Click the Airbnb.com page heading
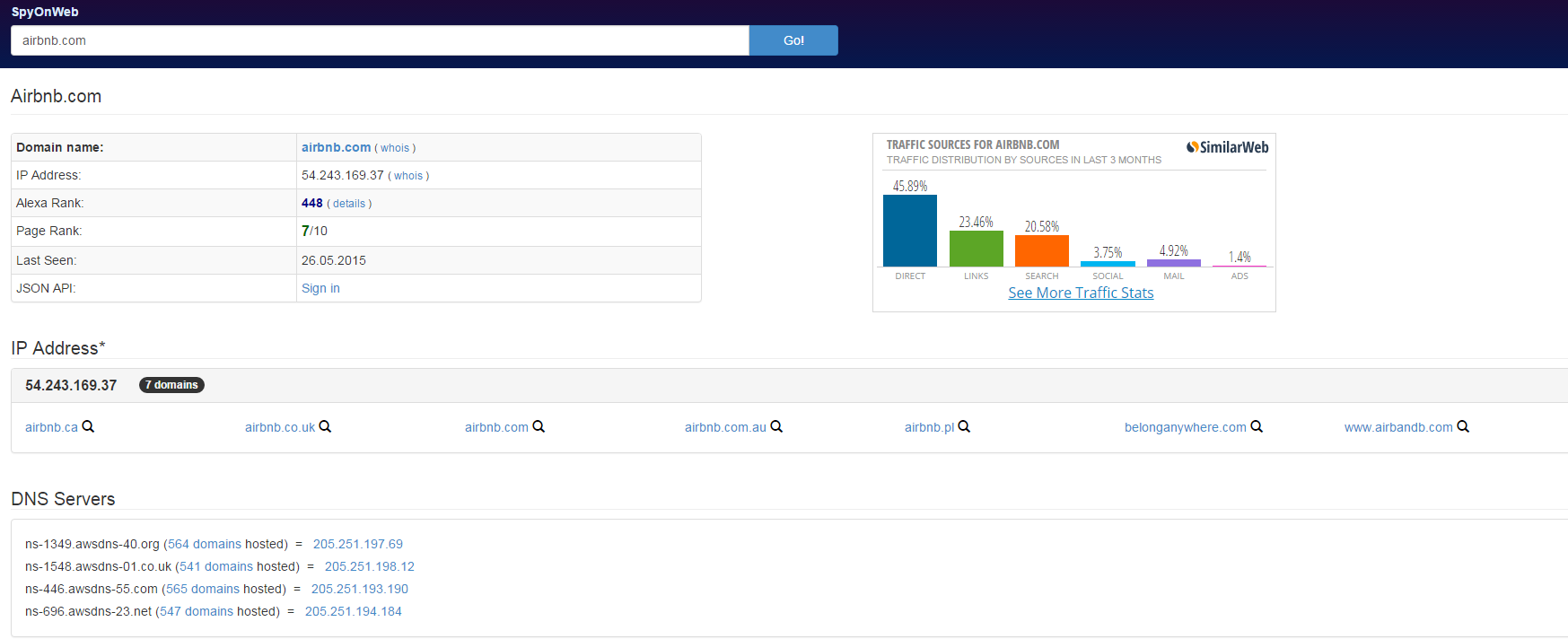Screen dimensions: 1568x639 point(56,96)
